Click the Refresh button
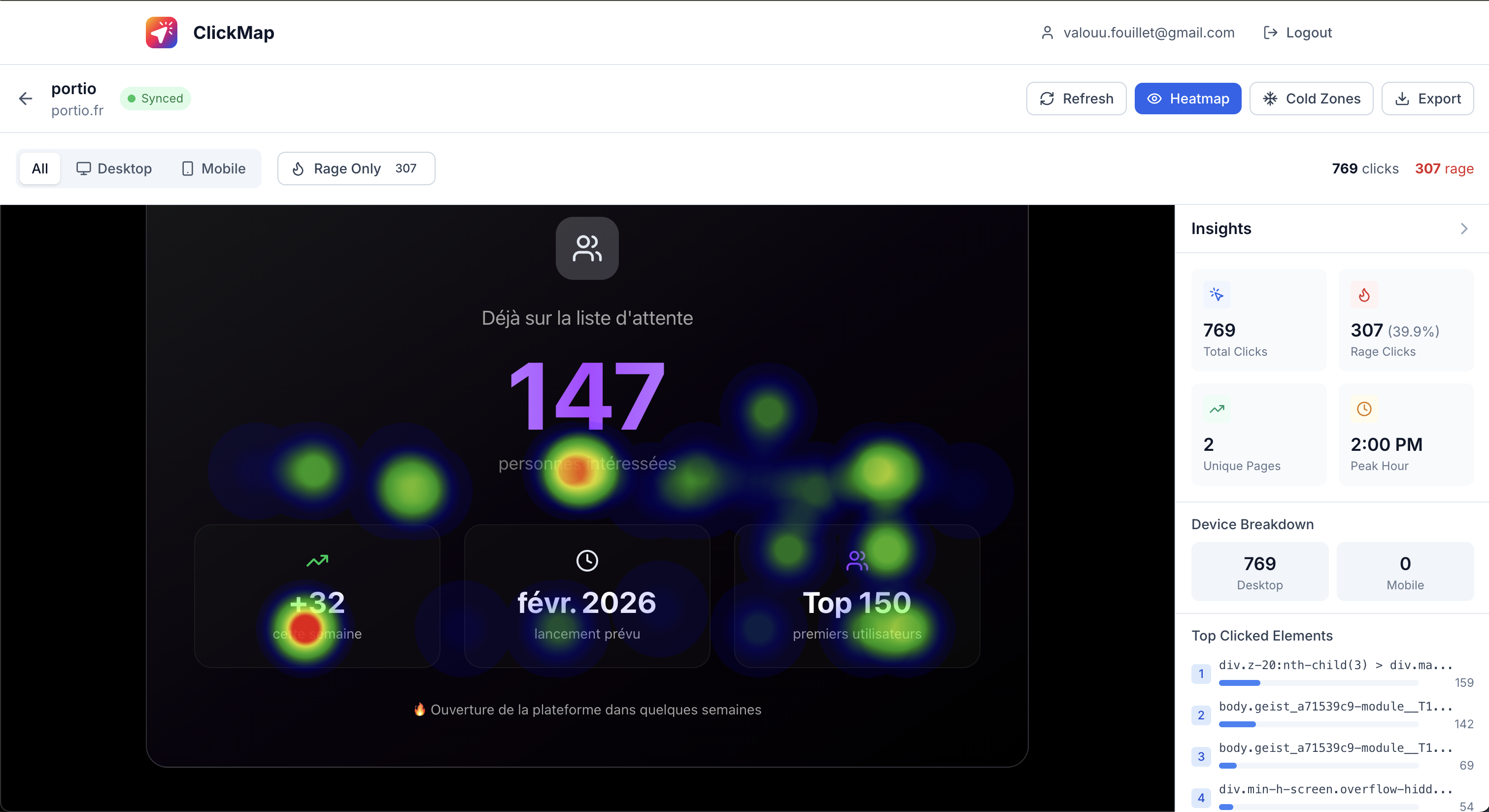 coord(1076,99)
